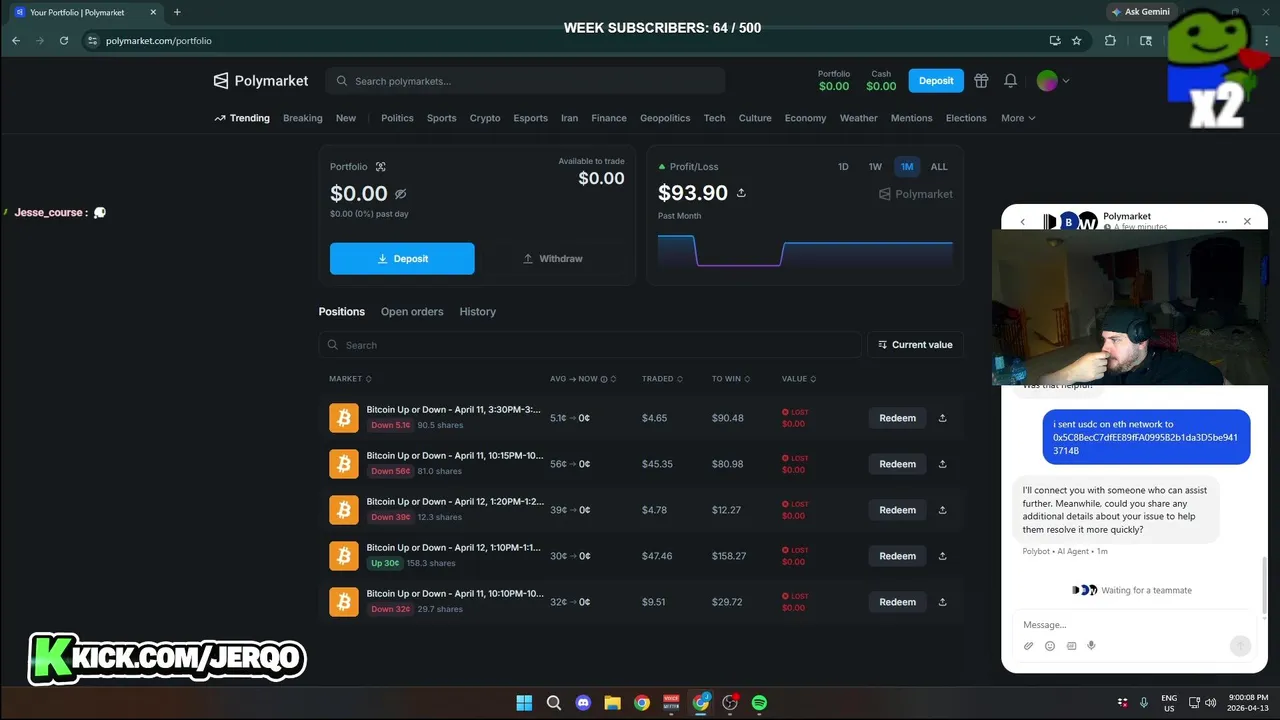1280x720 pixels.
Task: Open the profile avatar menu
Action: click(1053, 81)
